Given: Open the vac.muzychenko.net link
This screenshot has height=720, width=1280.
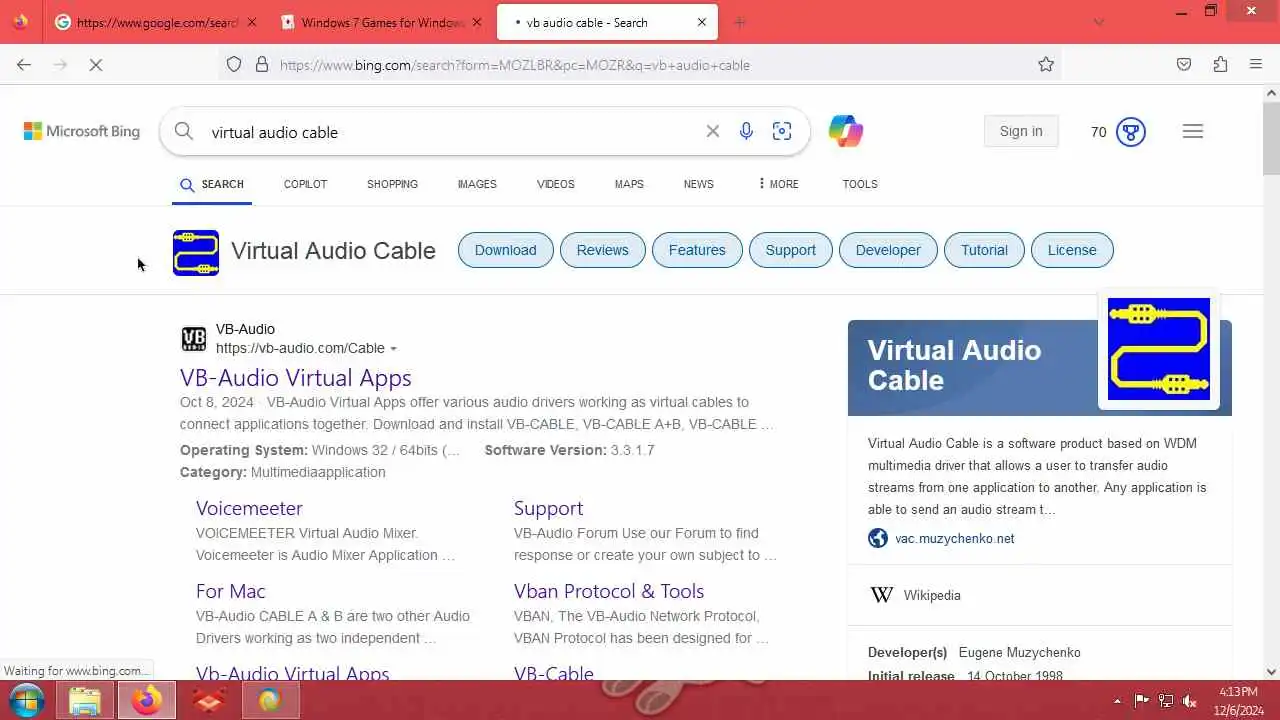Looking at the screenshot, I should 954,538.
